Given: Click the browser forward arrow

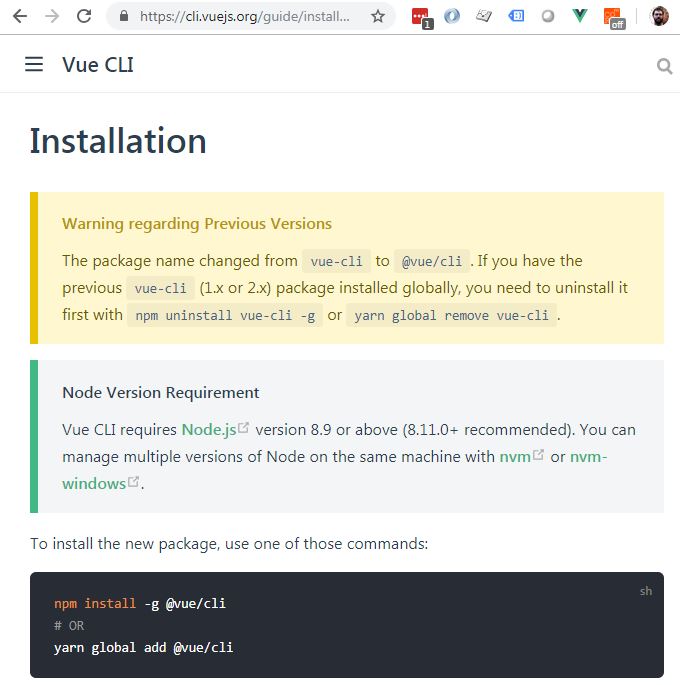Looking at the screenshot, I should click(52, 17).
